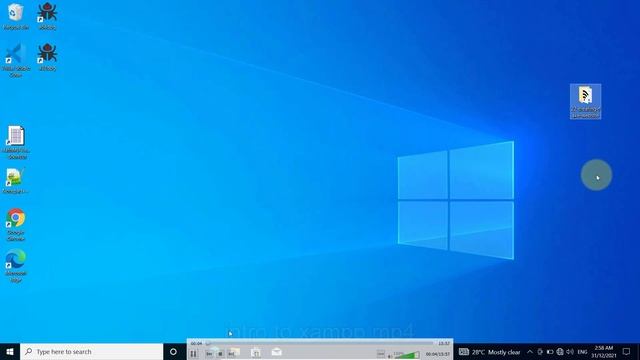The width and height of the screenshot is (640, 360).
Task: Select the spreadsheet document shortcut on desktop
Action: (x=16, y=142)
